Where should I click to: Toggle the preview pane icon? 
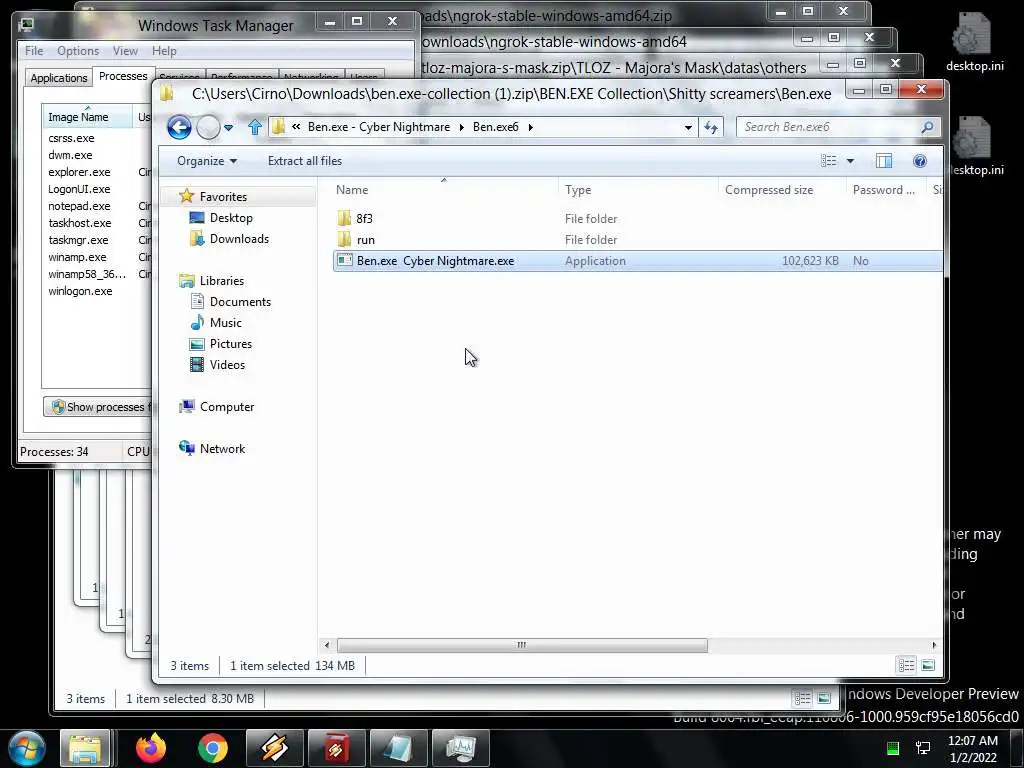tap(884, 161)
